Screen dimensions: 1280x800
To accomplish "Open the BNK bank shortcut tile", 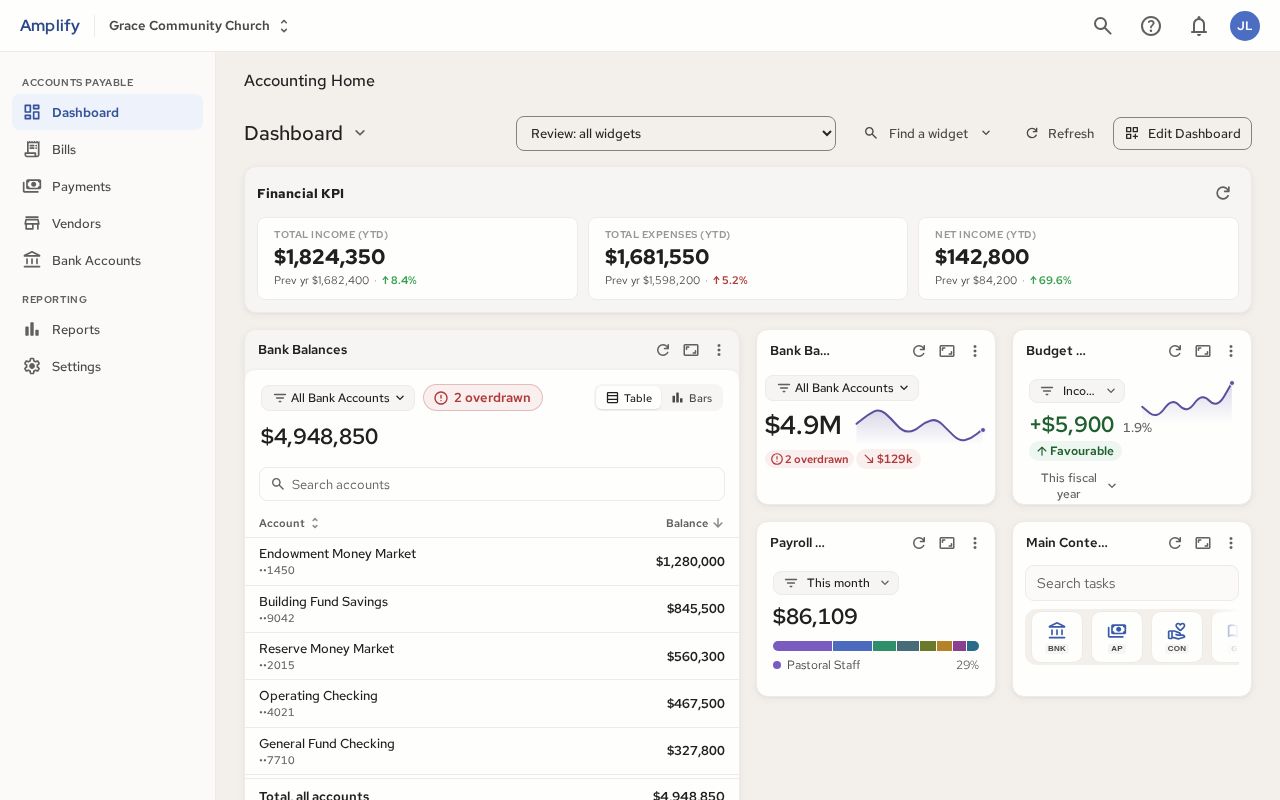I will click(1057, 637).
